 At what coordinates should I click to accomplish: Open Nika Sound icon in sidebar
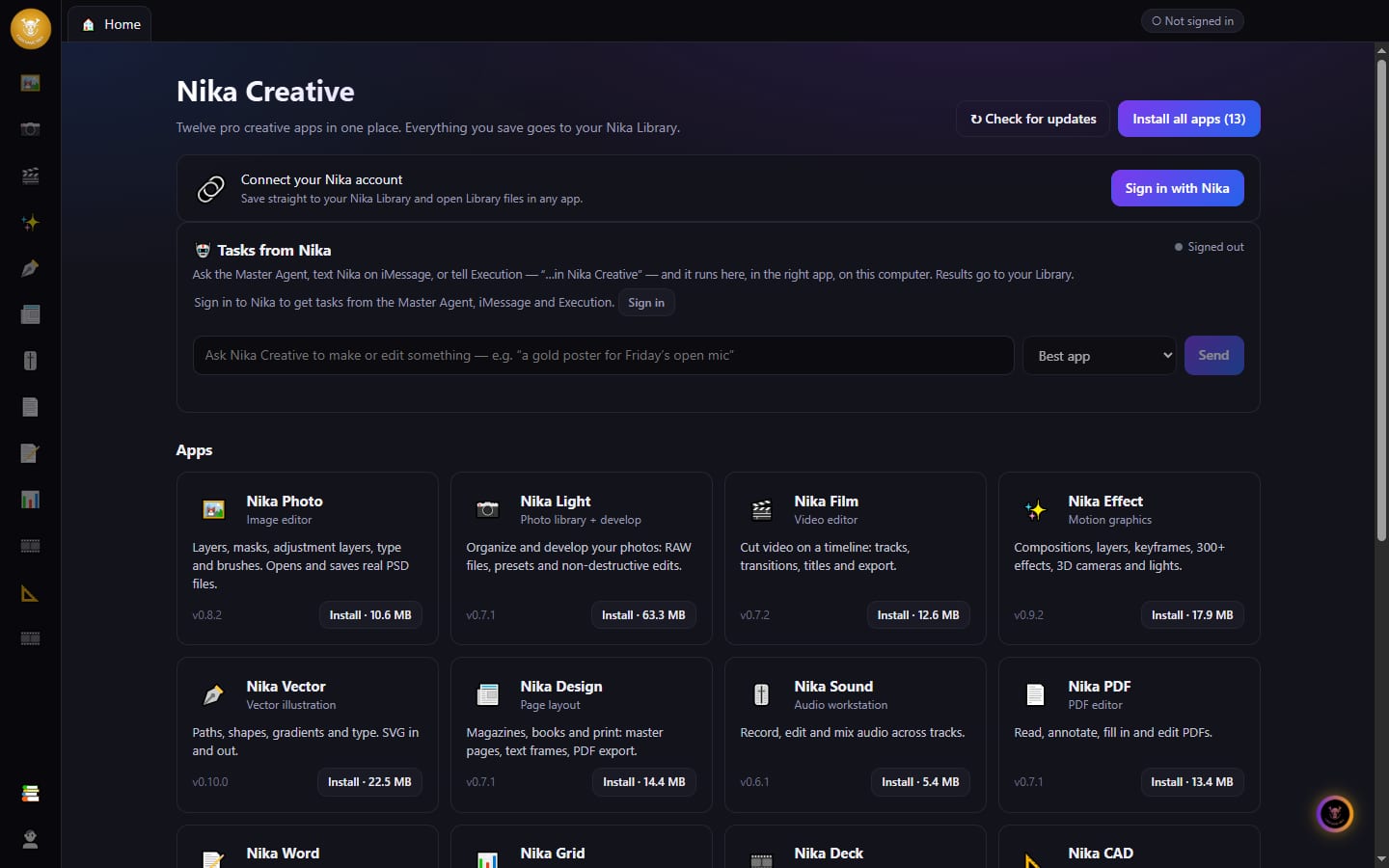(x=30, y=361)
